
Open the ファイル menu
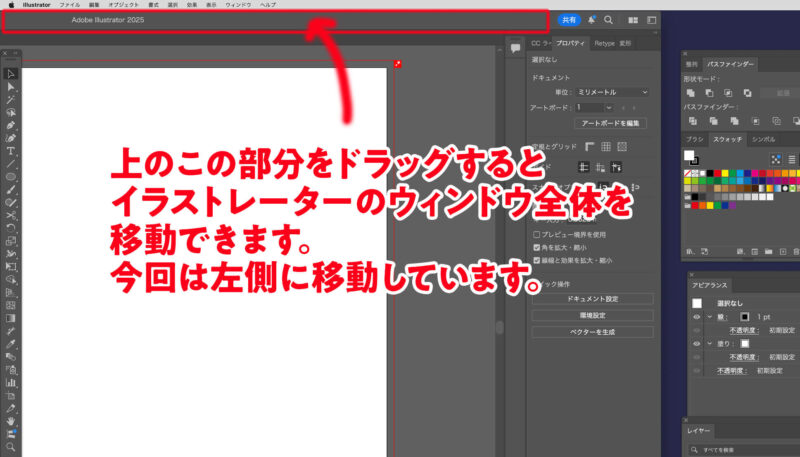(69, 5)
